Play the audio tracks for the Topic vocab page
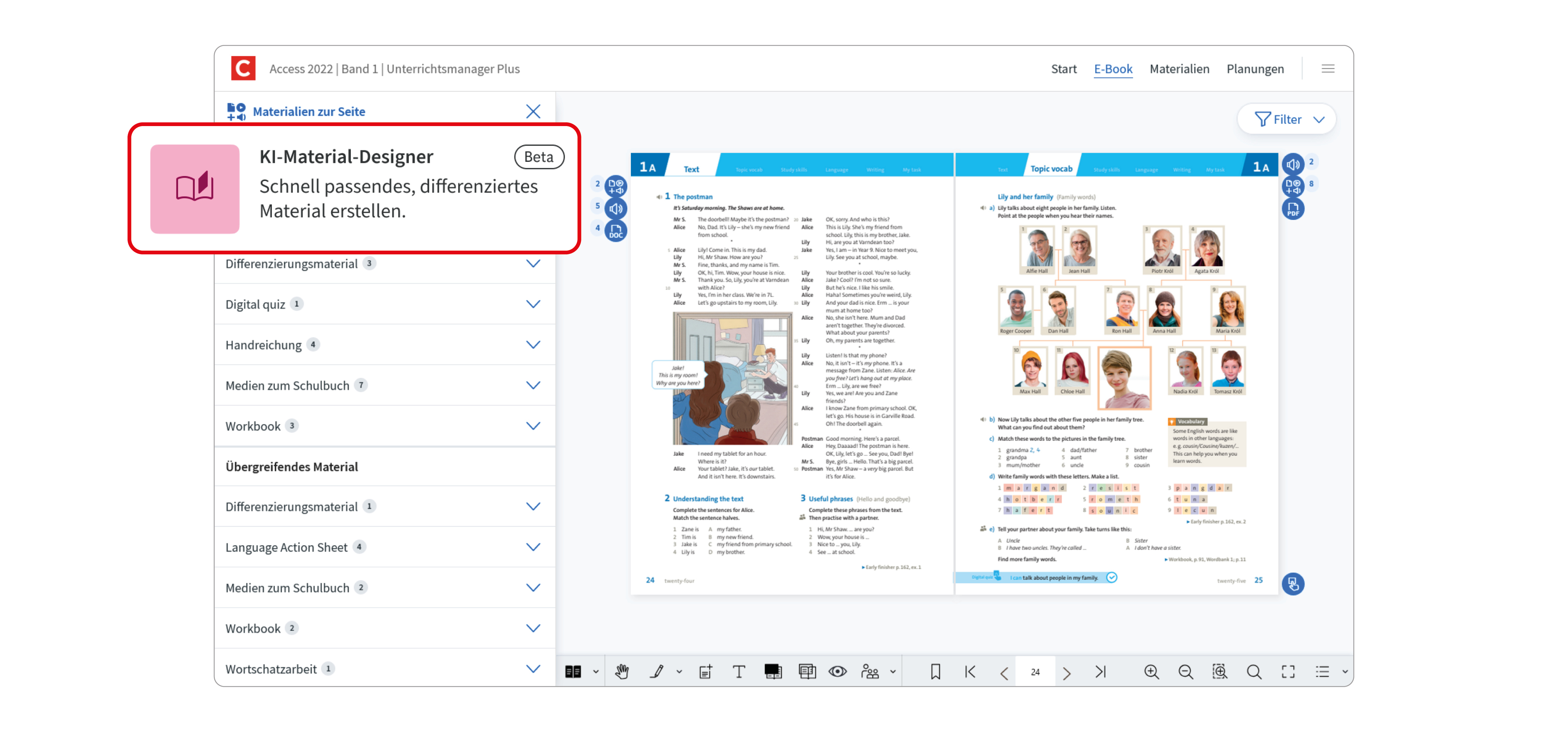Screen dimensions: 1568x732 pyautogui.click(x=1293, y=163)
